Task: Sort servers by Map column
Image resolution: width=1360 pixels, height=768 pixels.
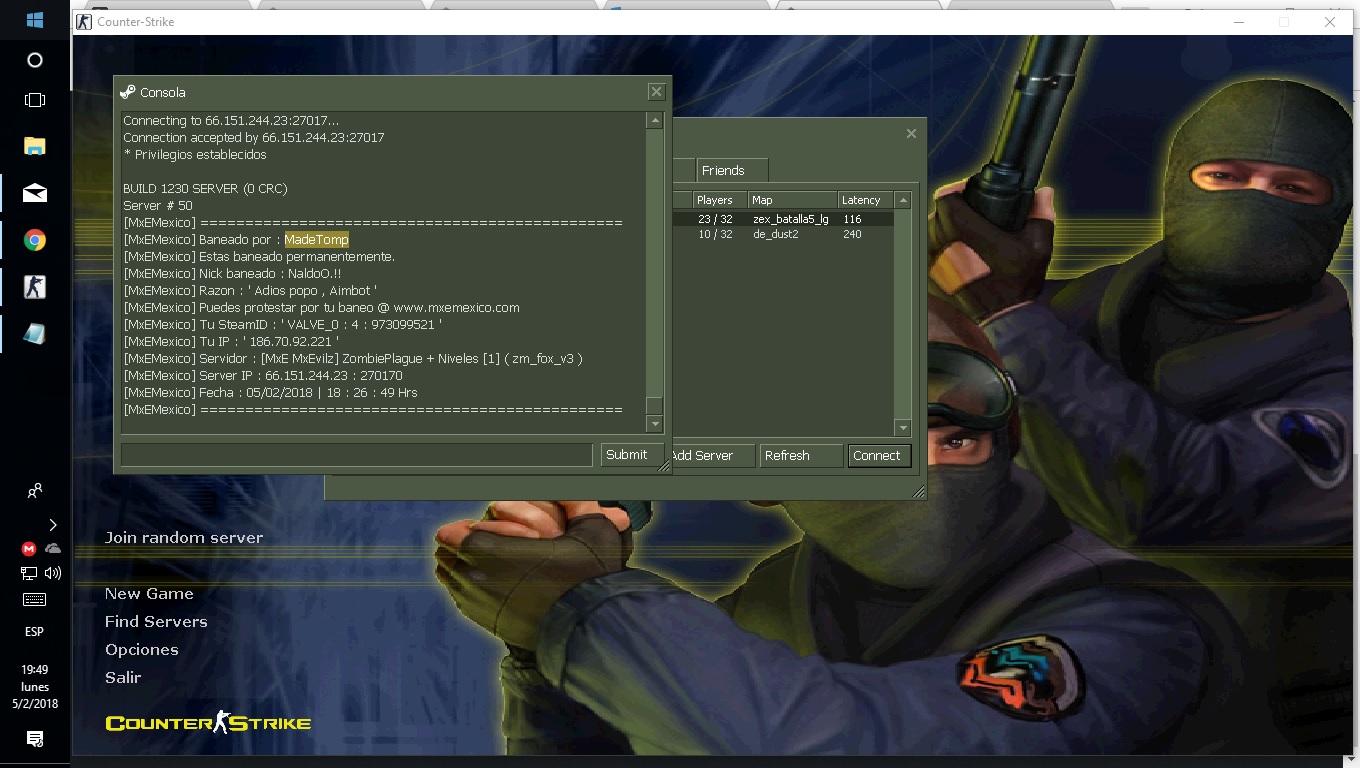Action: [793, 200]
